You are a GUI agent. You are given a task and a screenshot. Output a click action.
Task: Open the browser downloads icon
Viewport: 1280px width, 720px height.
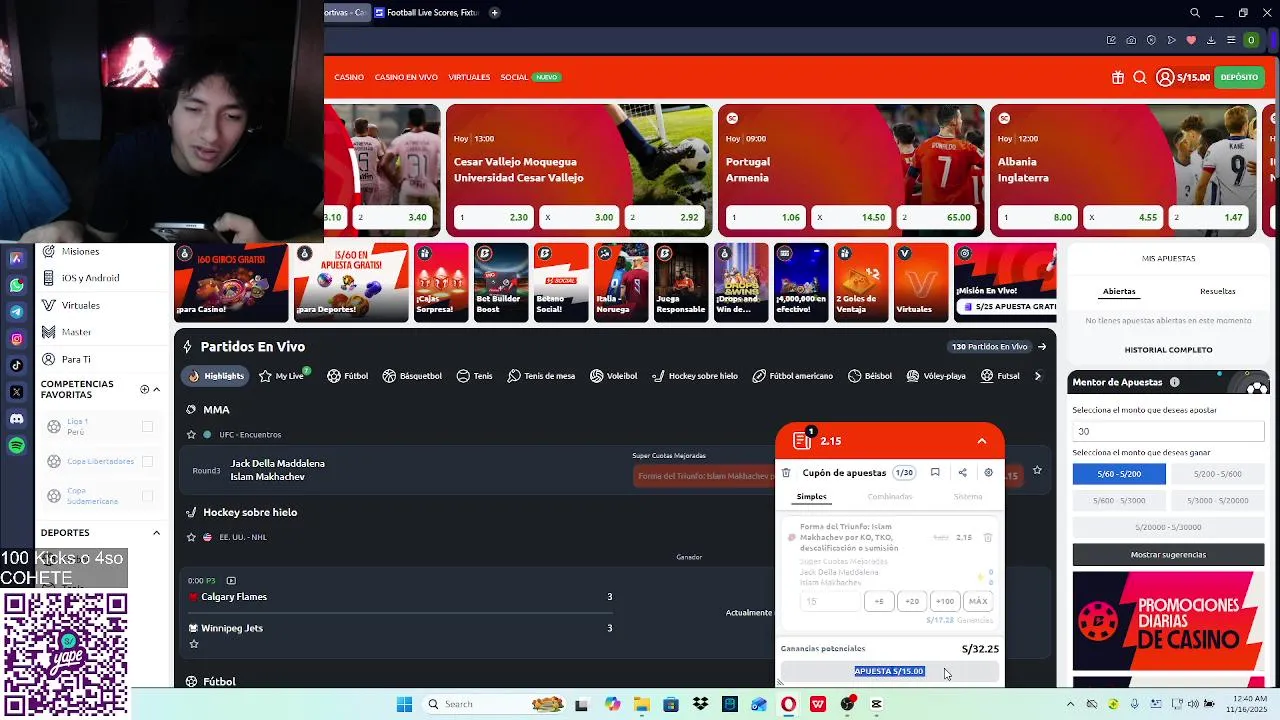click(x=1211, y=40)
